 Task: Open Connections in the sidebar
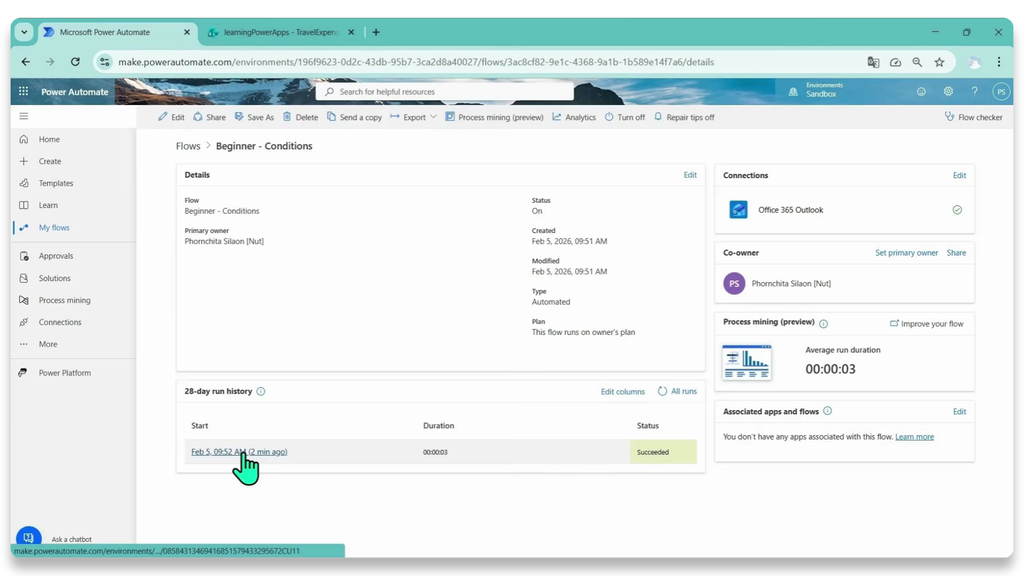[59, 322]
